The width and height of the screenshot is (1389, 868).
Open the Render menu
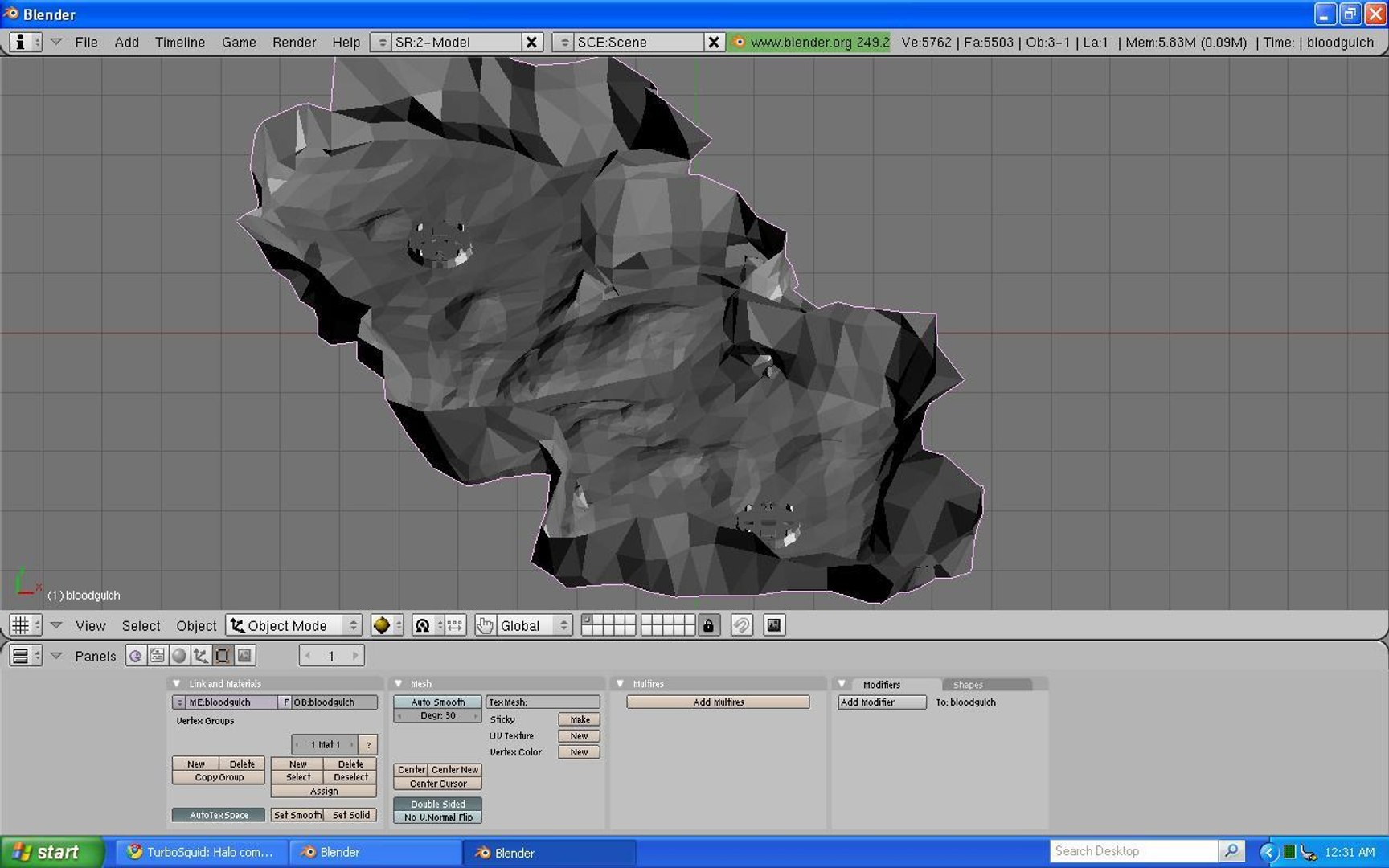[x=293, y=42]
